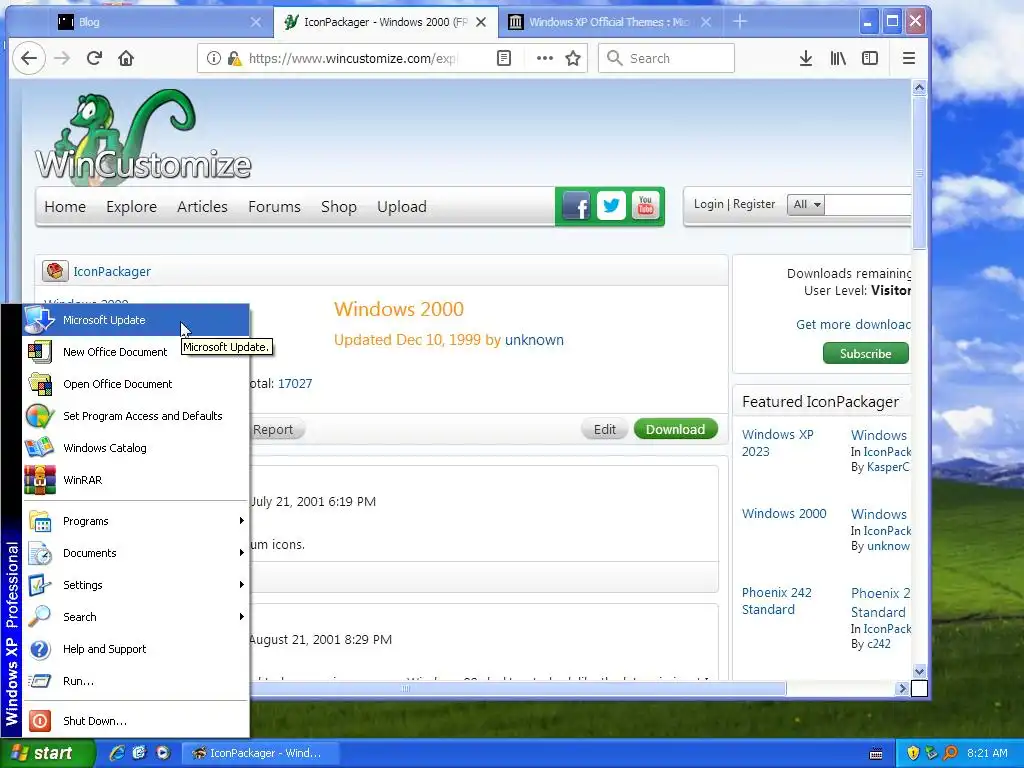
Task: Open the Twitter icon on WinCustomize
Action: click(x=611, y=206)
